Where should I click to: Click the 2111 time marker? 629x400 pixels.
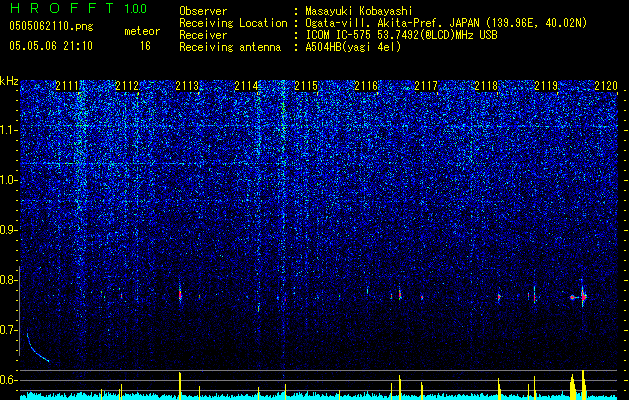67,85
